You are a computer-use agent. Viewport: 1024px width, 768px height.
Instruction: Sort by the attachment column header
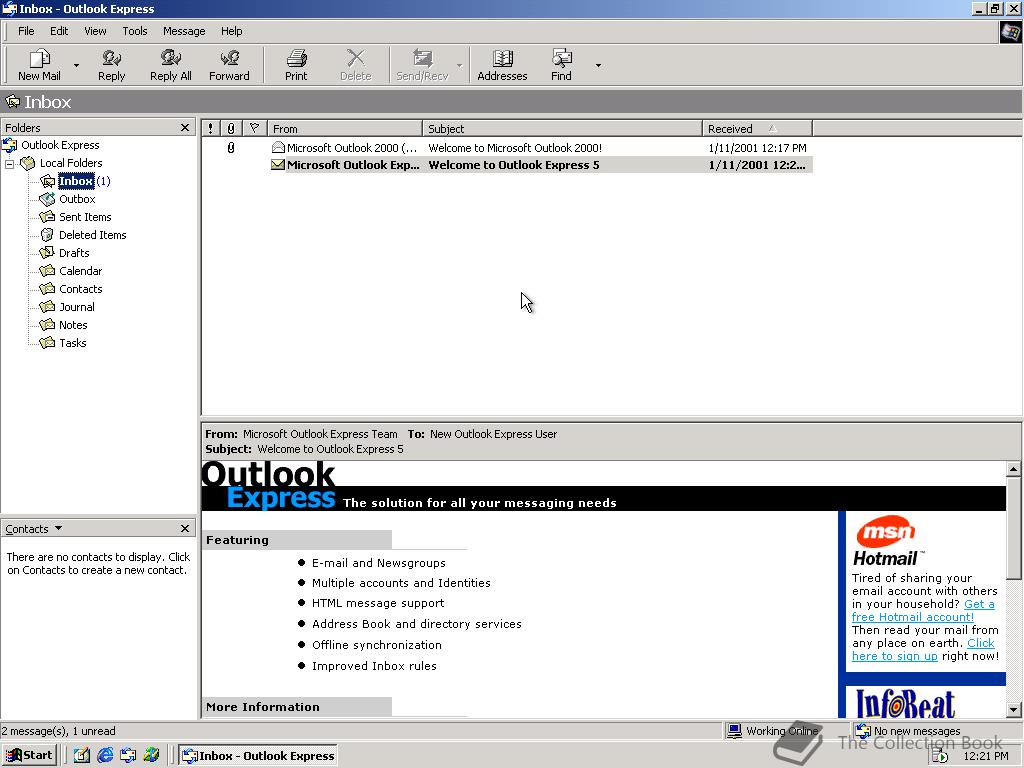tap(231, 129)
